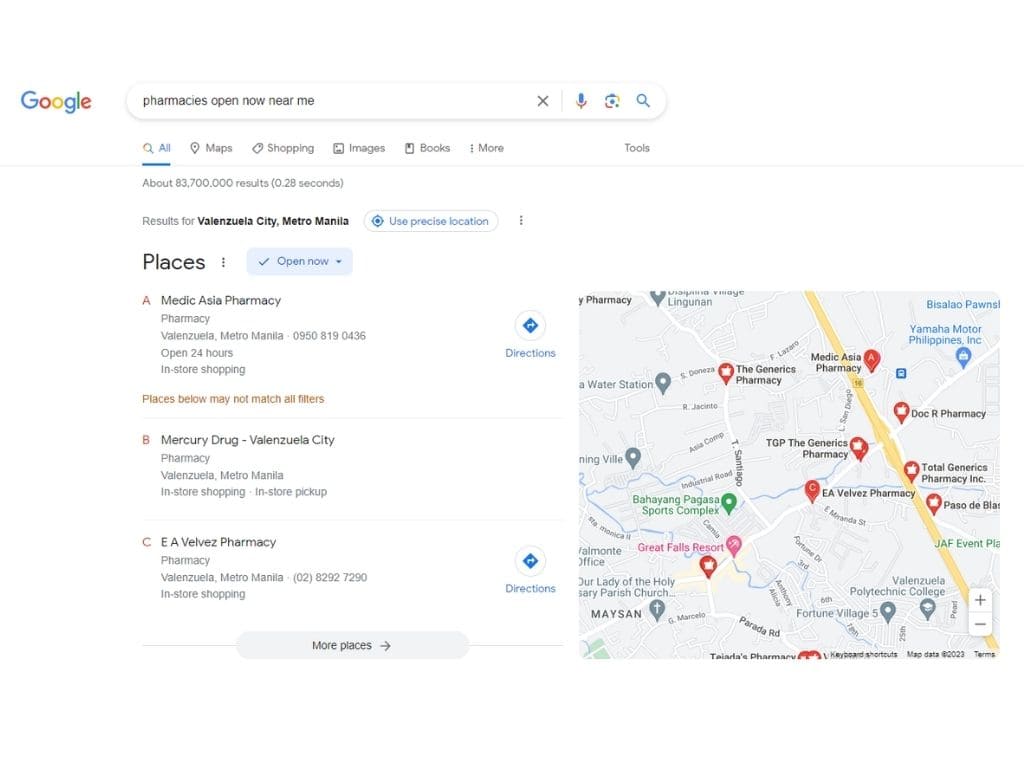
Task: Click TGP The Generics Pharmacy map pin
Action: pos(859,448)
